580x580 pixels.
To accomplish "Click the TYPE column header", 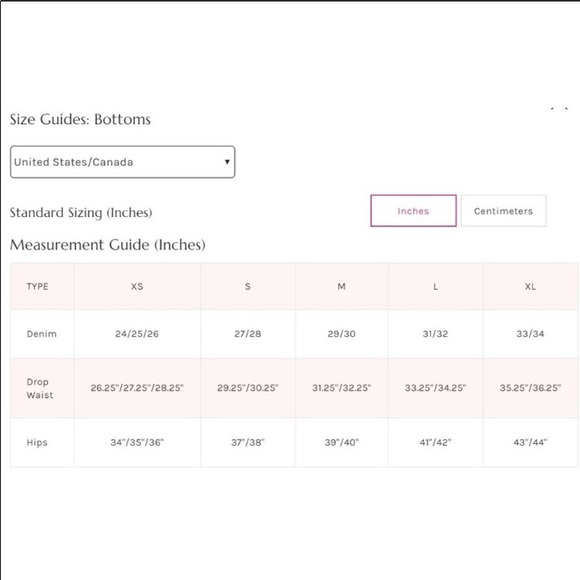I will click(37, 287).
